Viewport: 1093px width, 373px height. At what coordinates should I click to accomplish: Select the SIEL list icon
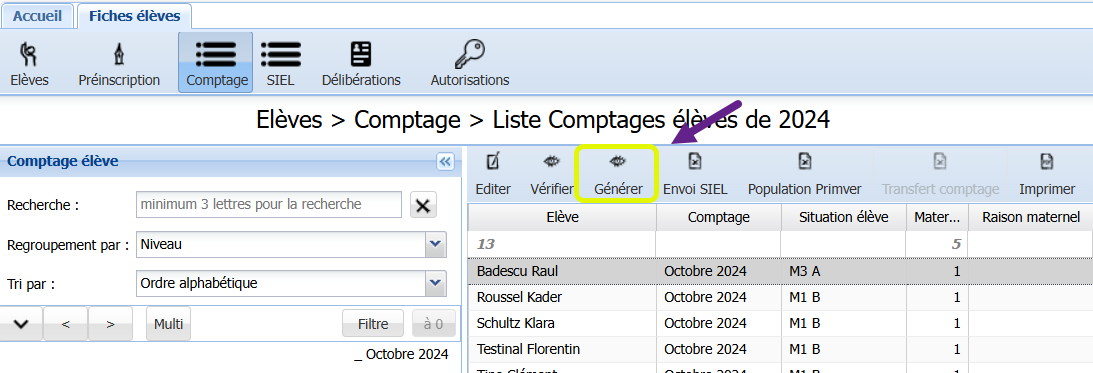(281, 54)
